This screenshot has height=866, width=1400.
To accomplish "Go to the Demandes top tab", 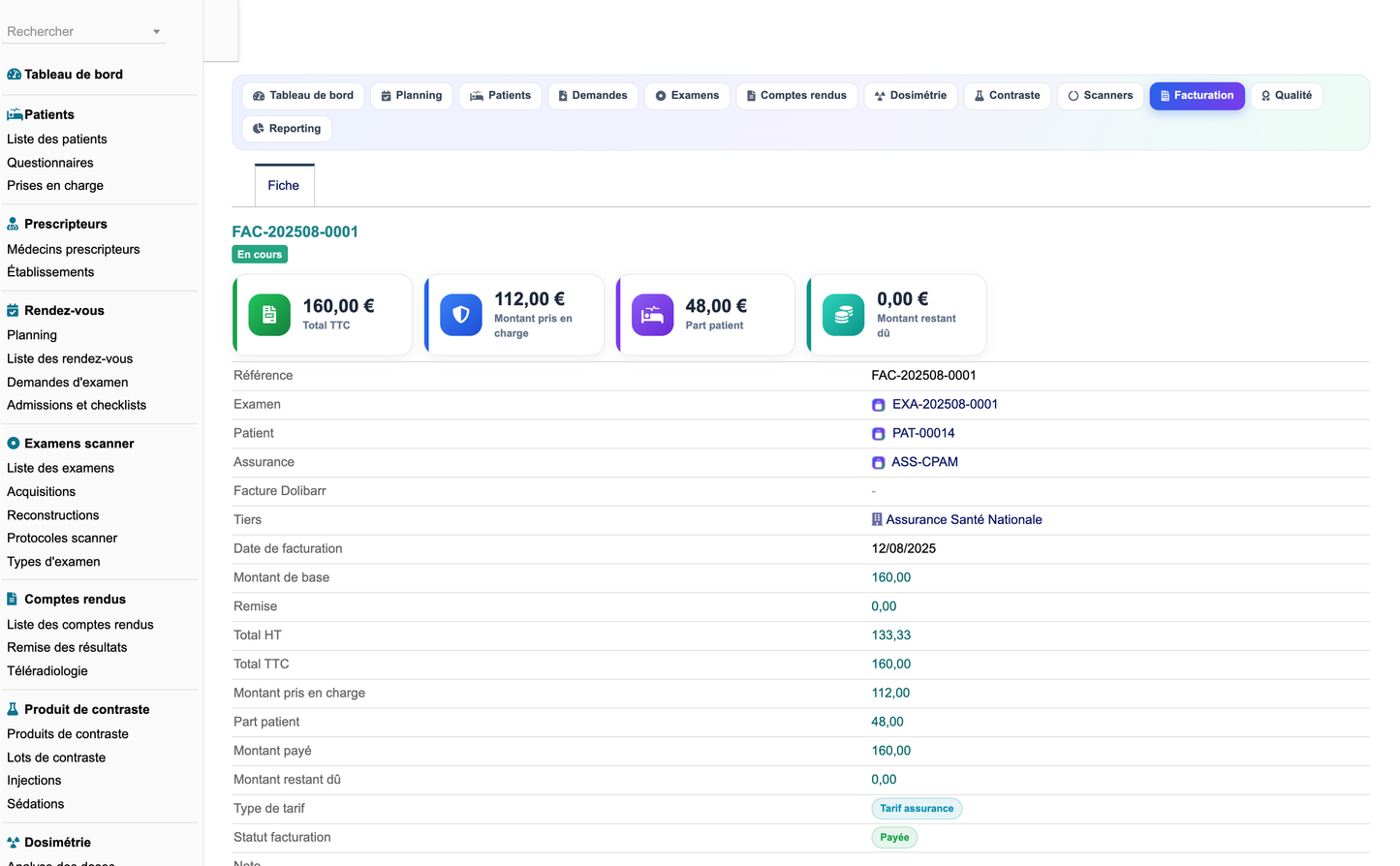I will (x=593, y=96).
